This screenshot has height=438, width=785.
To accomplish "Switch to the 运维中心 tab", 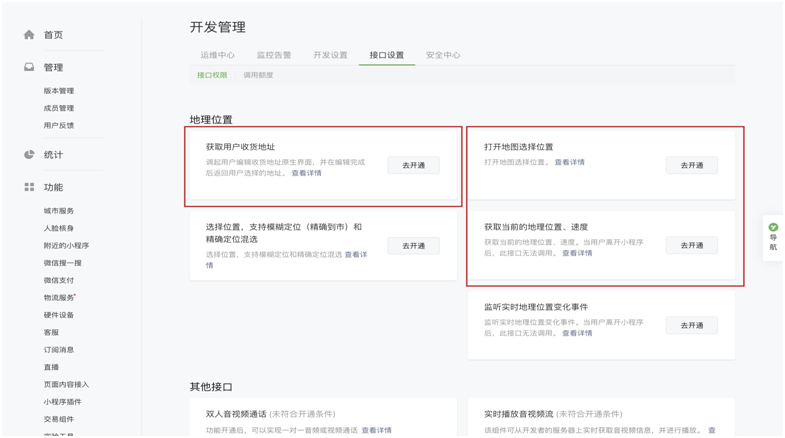I will 217,56.
